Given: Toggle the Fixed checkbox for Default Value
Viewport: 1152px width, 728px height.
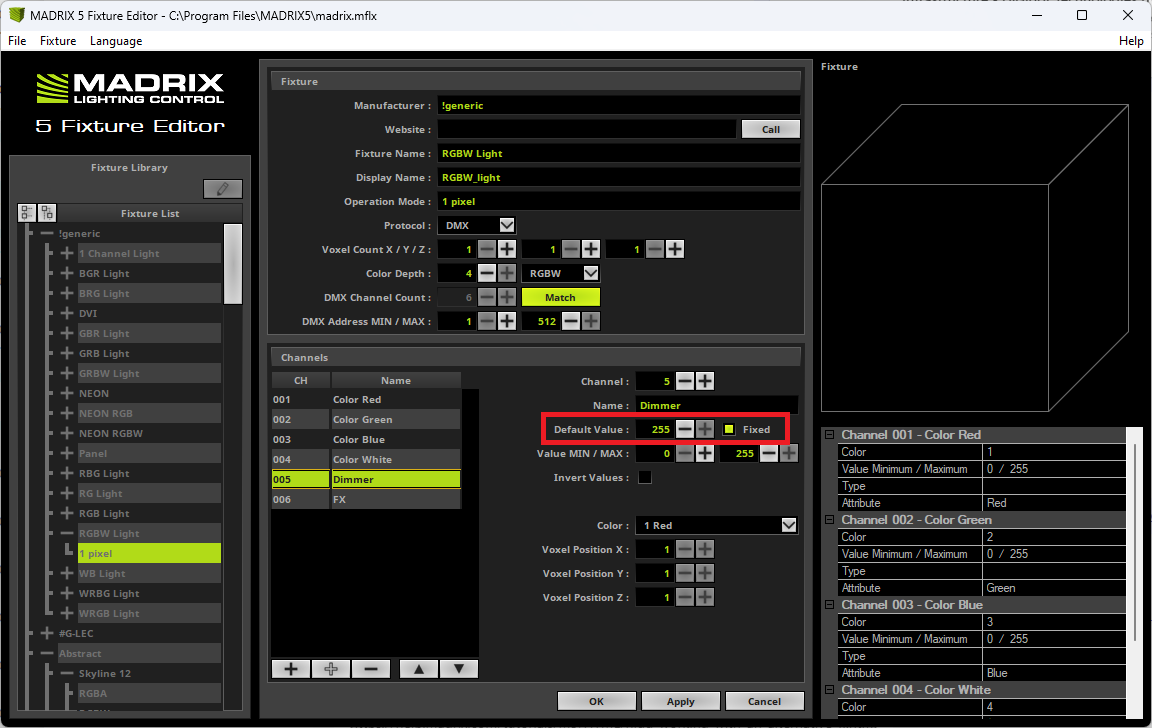Looking at the screenshot, I should [x=729, y=430].
